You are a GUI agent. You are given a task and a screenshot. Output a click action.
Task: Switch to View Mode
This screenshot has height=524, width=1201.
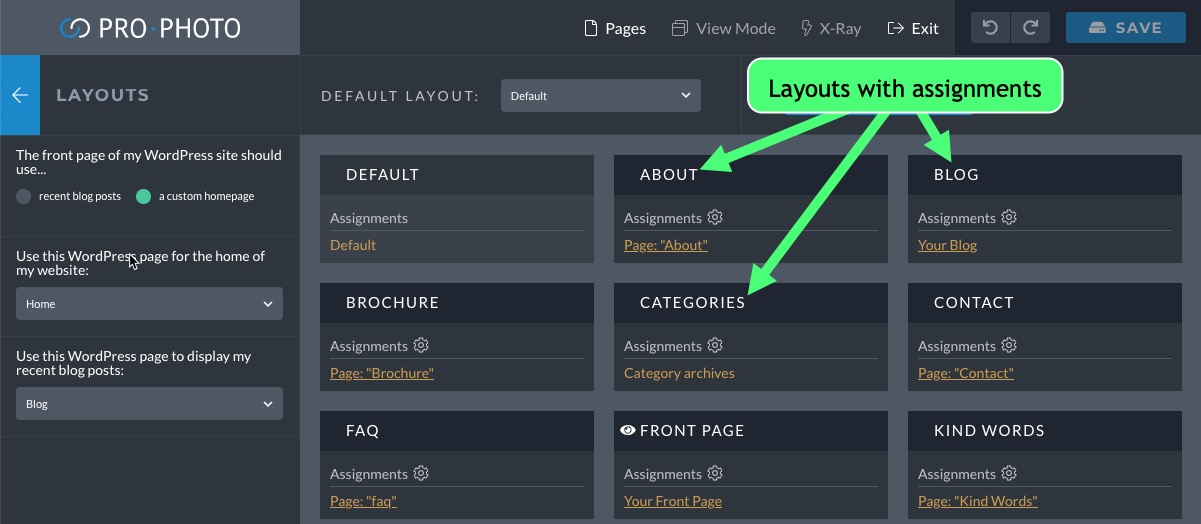coord(723,28)
